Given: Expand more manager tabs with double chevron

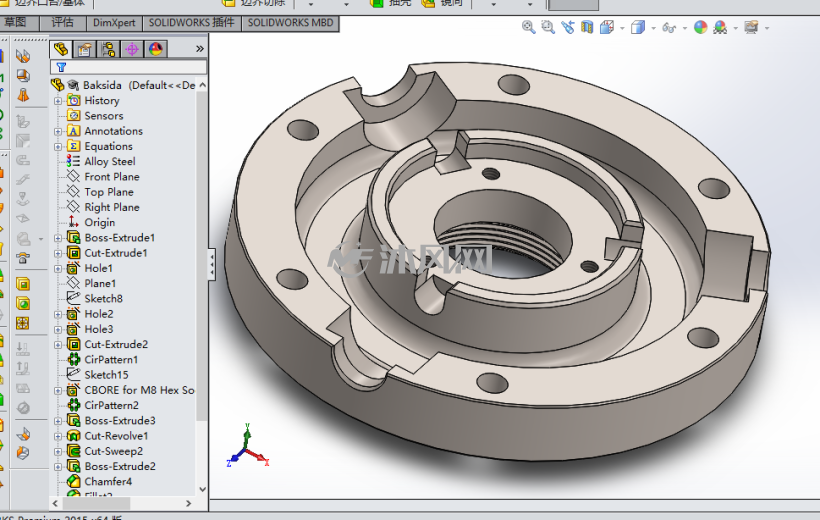Looking at the screenshot, I should click(x=200, y=49).
